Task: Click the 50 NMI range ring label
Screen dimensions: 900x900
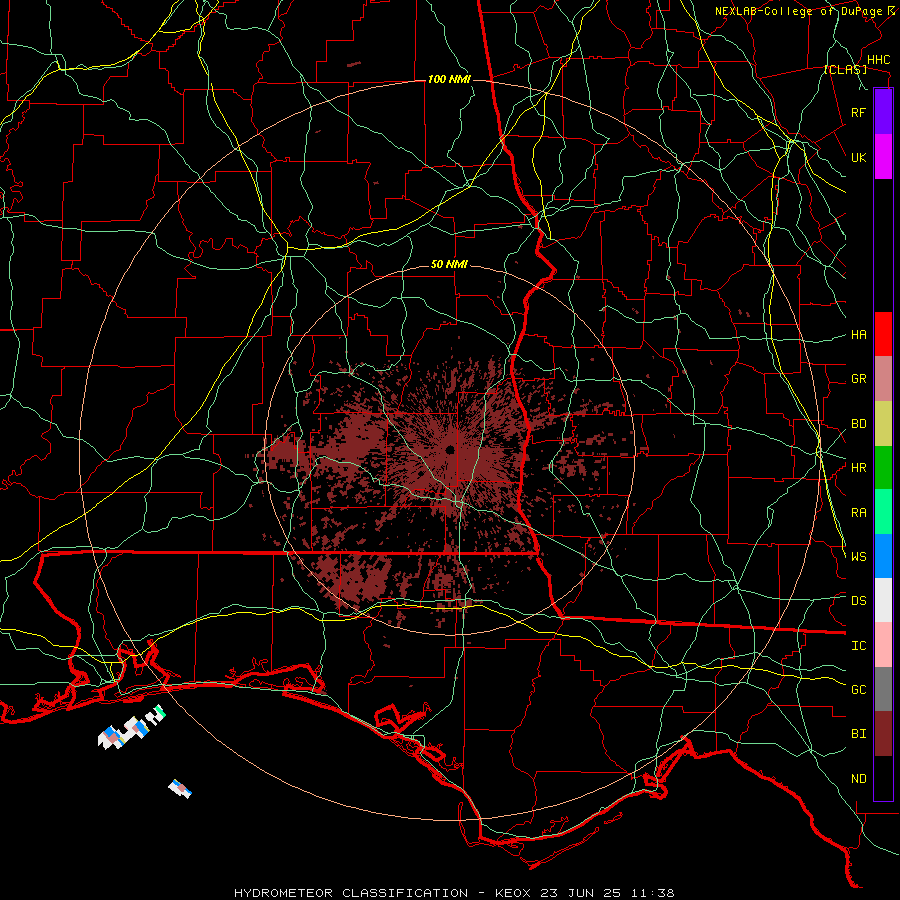Action: [449, 264]
